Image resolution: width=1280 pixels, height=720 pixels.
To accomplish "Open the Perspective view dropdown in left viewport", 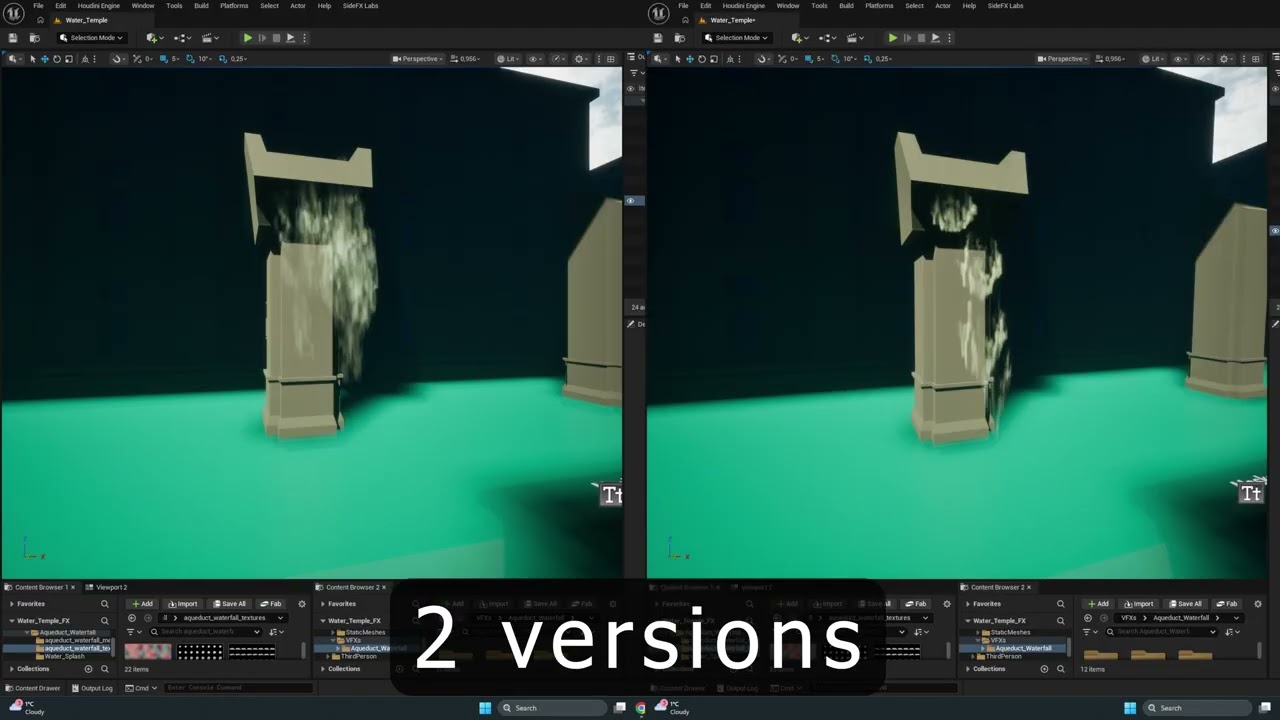I will (x=418, y=59).
